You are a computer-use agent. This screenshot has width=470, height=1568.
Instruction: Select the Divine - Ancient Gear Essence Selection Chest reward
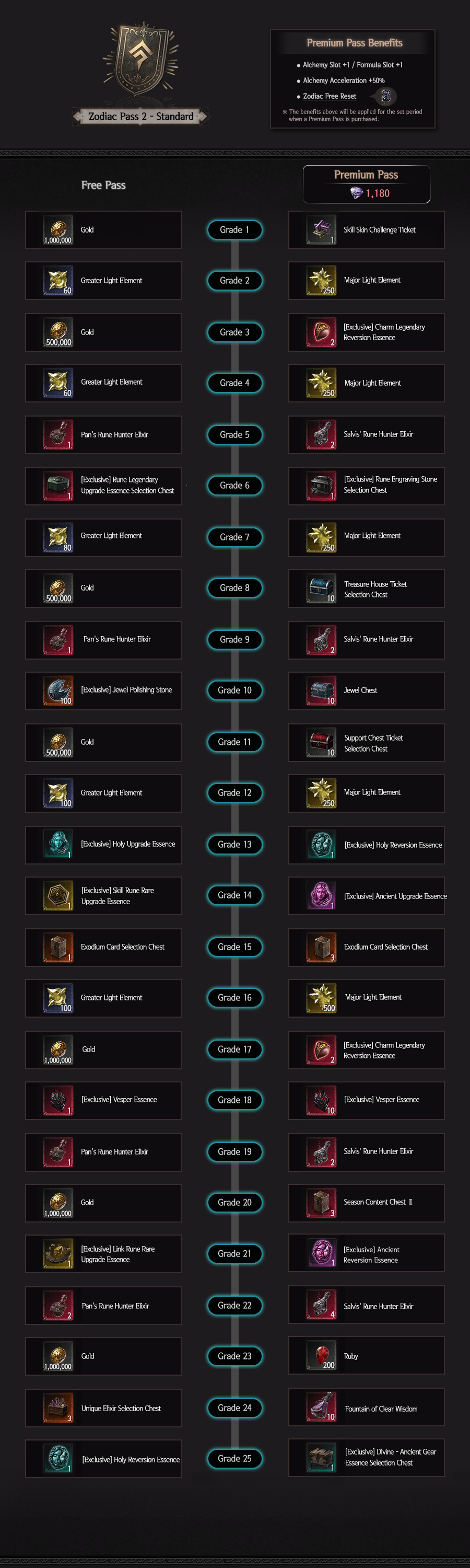367,1457
